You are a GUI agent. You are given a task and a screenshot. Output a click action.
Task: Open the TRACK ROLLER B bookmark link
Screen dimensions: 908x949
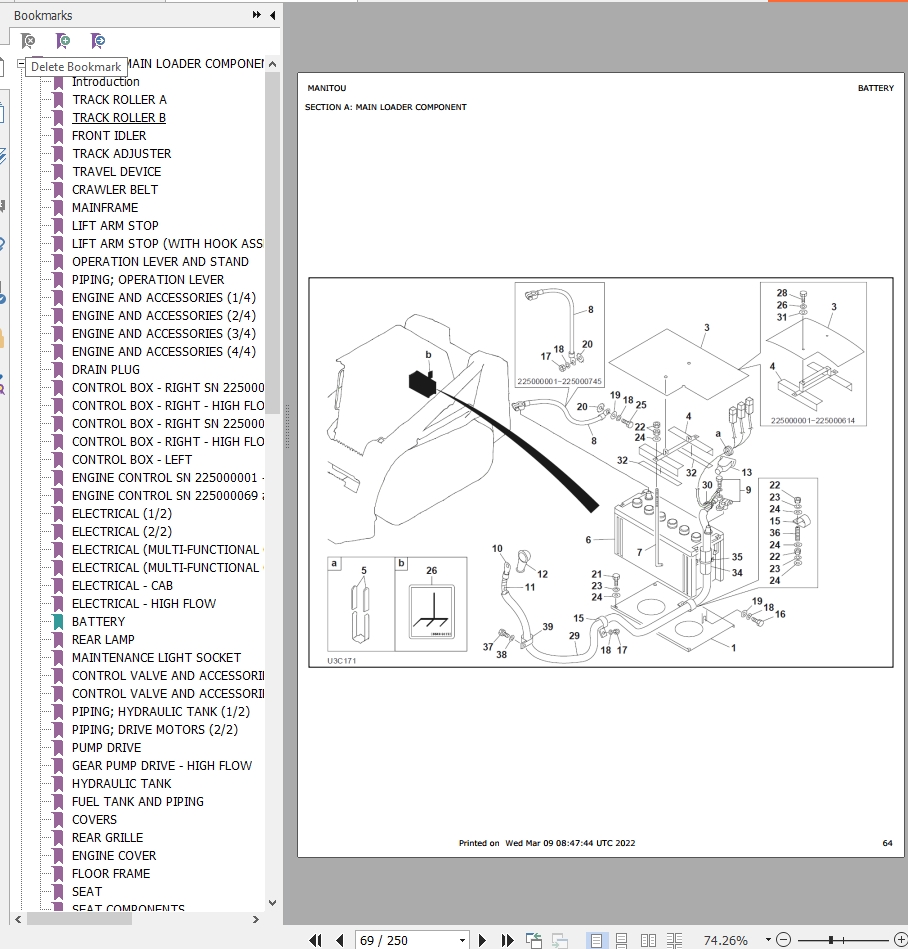118,117
